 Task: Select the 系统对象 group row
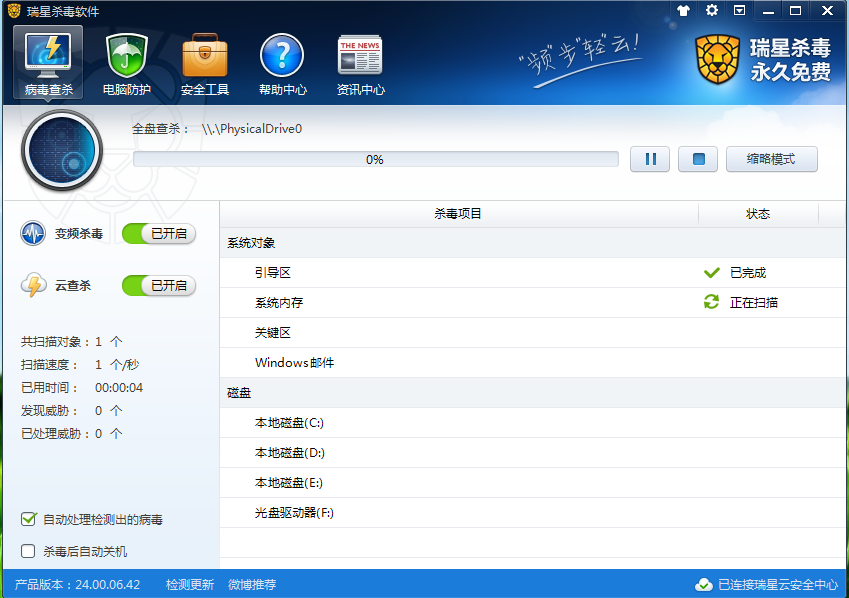[x=532, y=243]
